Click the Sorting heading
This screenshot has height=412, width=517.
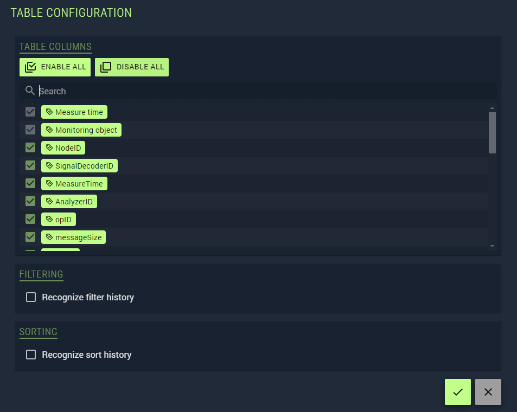coord(38,332)
